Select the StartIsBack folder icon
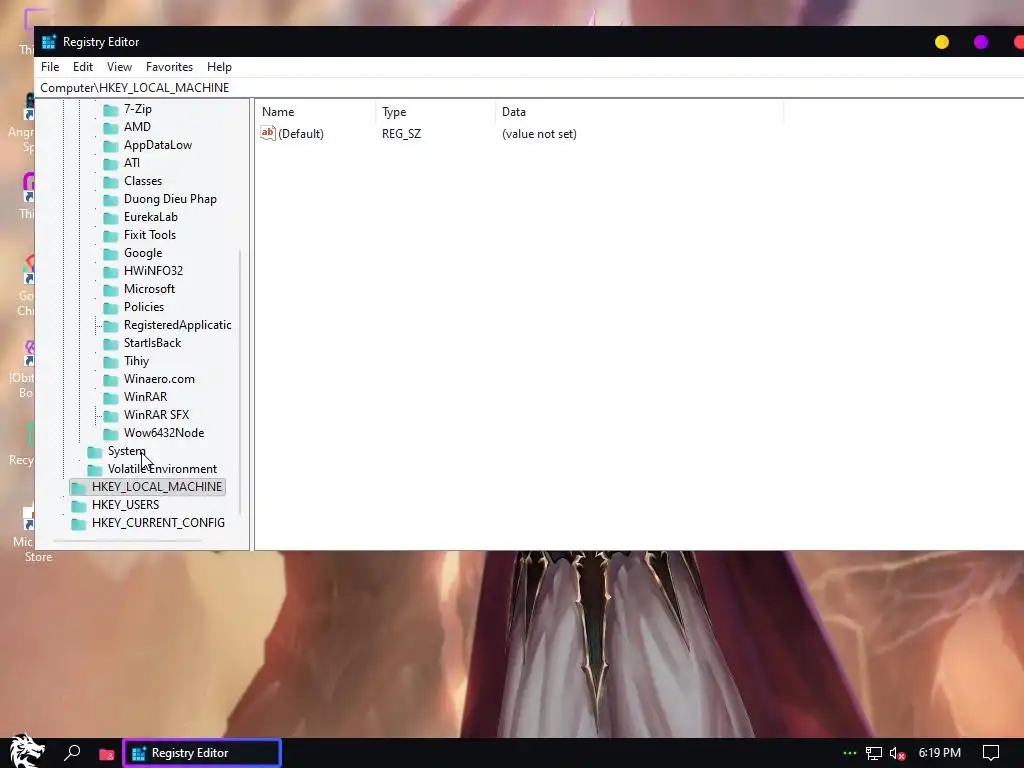The width and height of the screenshot is (1024, 768). pos(111,344)
